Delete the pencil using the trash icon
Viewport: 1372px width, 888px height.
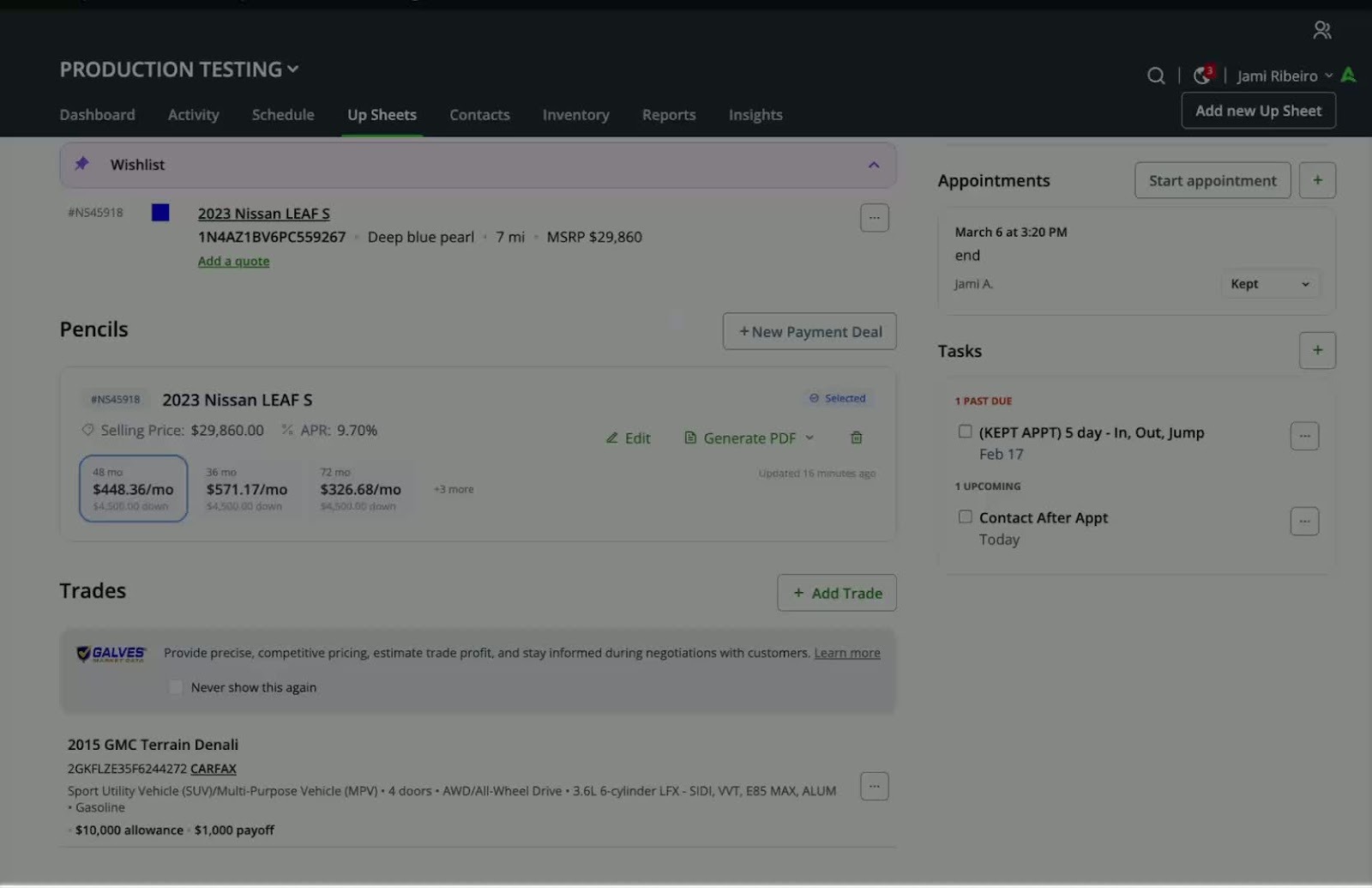click(x=856, y=438)
